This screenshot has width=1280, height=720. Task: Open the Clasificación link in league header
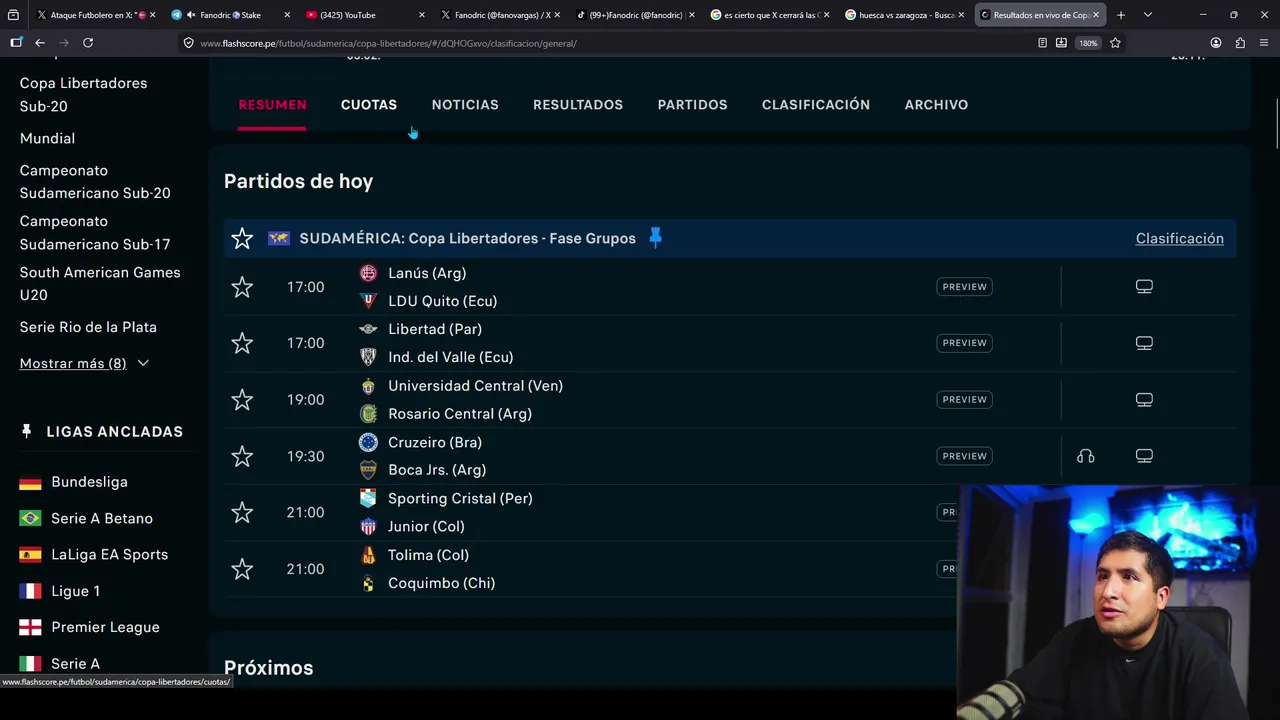click(x=1180, y=238)
